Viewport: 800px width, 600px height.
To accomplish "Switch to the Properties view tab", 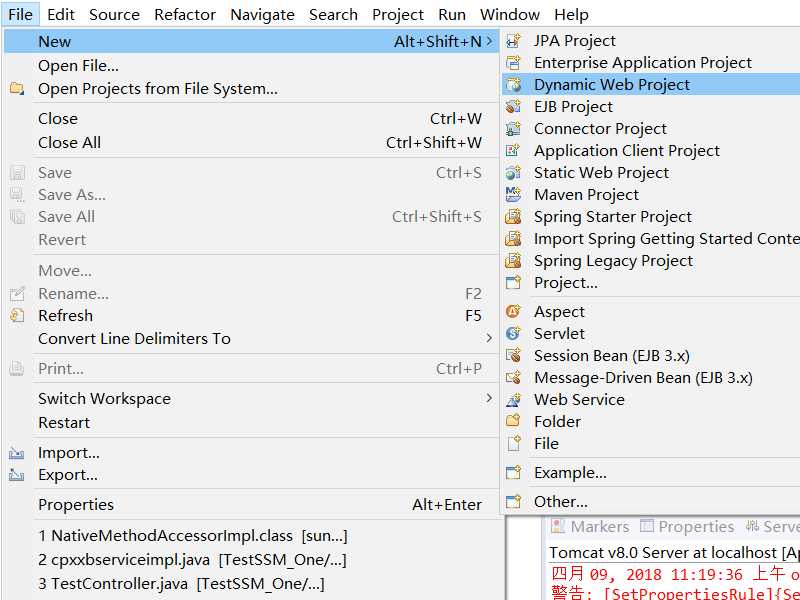I will pyautogui.click(x=687, y=527).
